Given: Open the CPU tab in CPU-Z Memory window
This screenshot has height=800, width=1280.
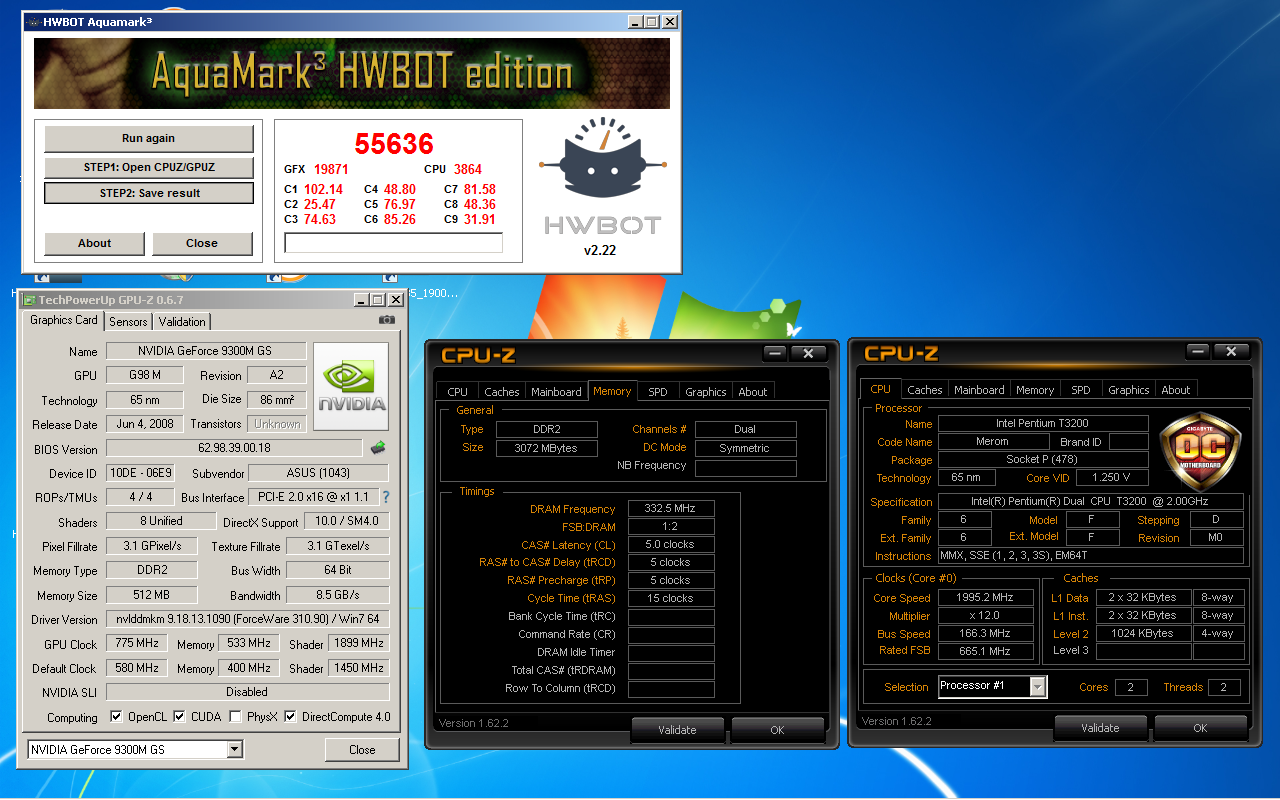Looking at the screenshot, I should coord(458,392).
